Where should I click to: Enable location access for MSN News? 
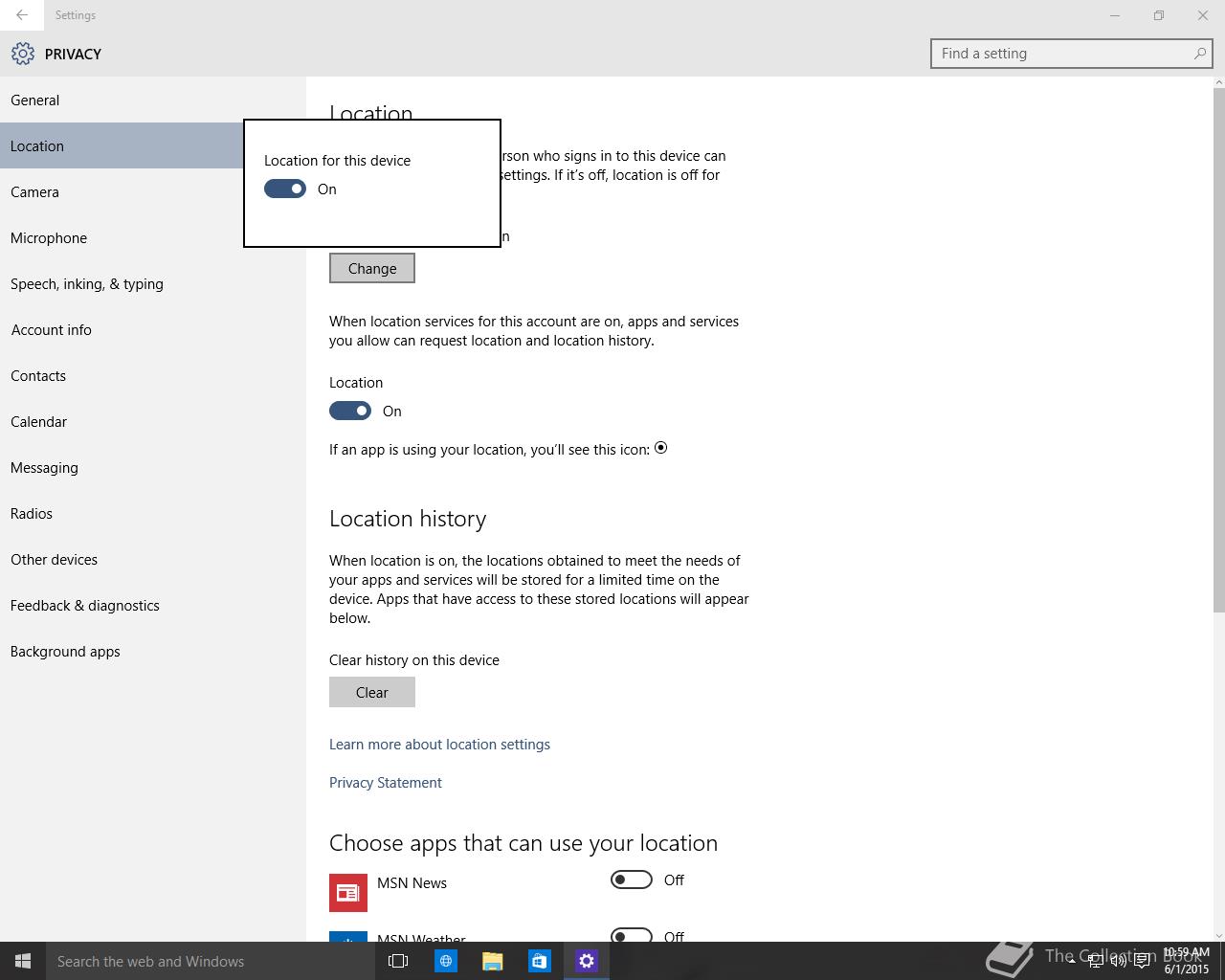pyautogui.click(x=632, y=880)
